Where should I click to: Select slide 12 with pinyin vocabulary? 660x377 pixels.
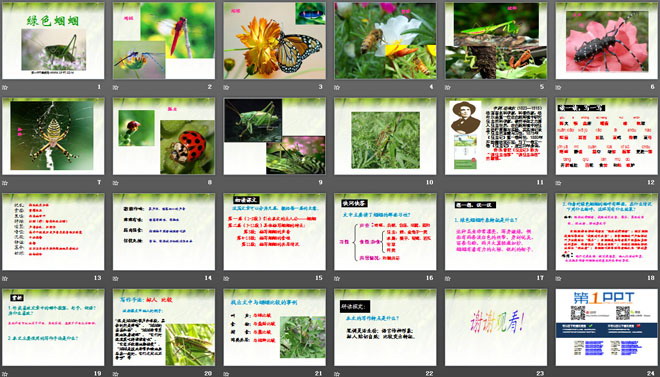(607, 136)
